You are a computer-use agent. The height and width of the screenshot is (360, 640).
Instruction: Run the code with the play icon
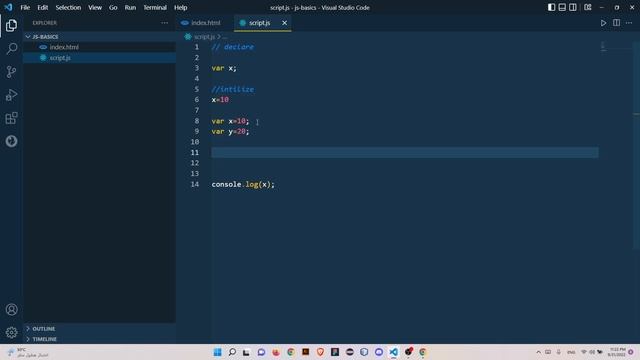click(603, 23)
